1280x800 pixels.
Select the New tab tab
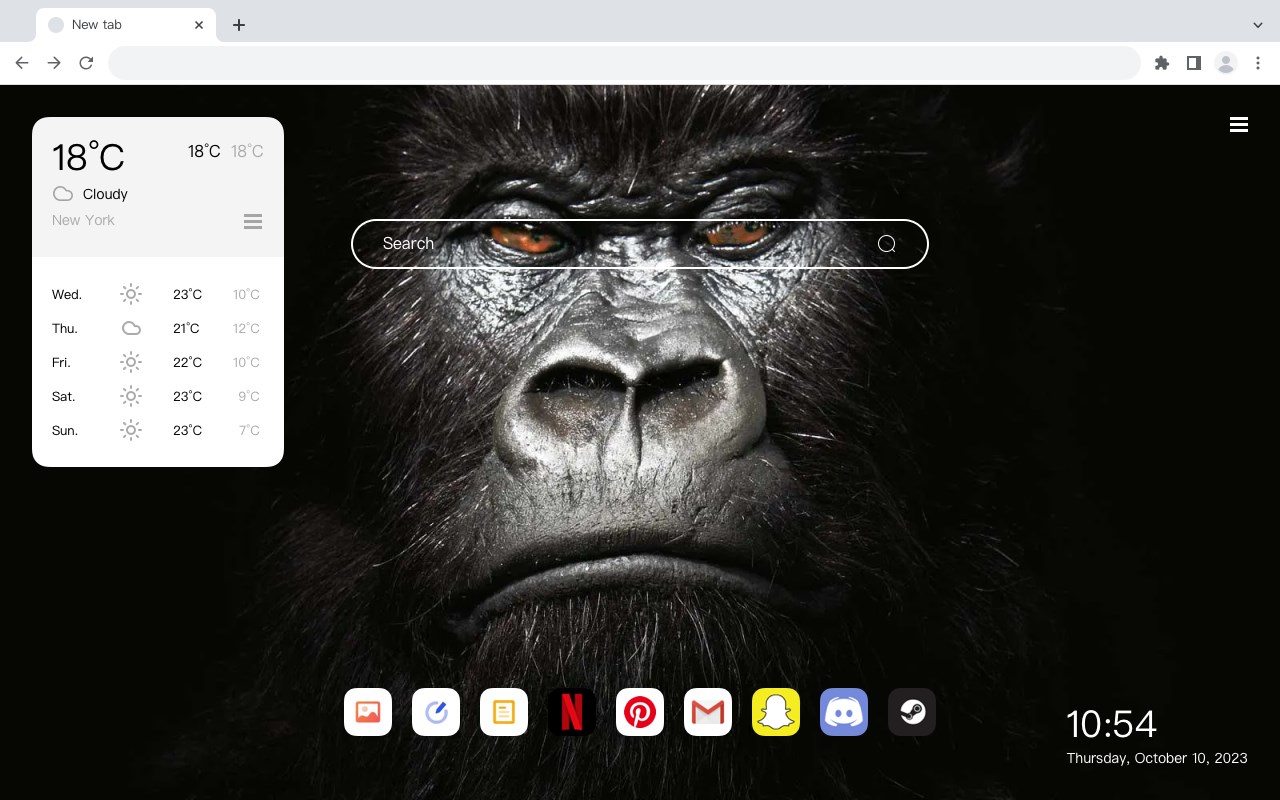tap(126, 25)
